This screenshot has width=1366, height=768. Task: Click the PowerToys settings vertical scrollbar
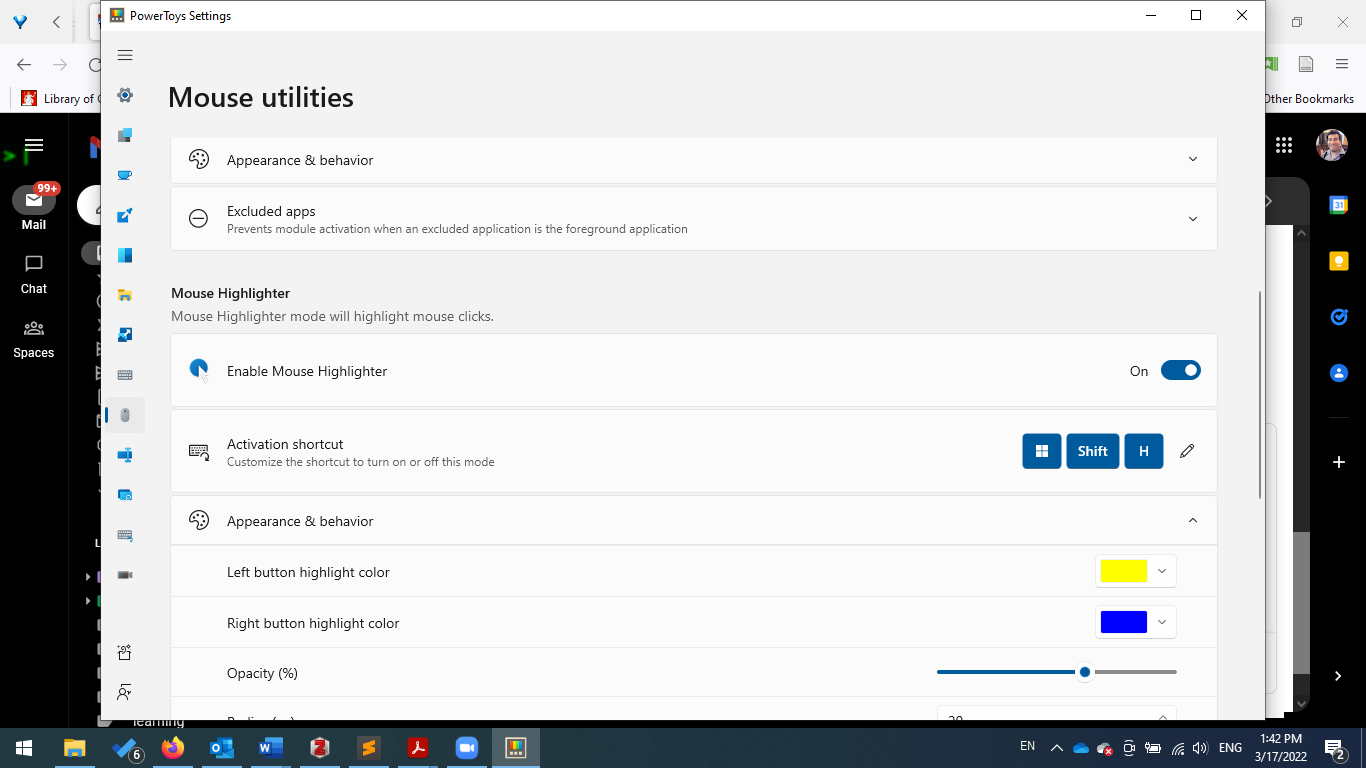(1260, 395)
